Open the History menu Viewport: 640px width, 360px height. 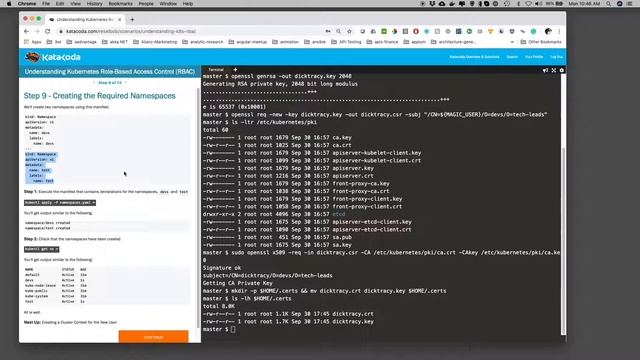[94, 4]
